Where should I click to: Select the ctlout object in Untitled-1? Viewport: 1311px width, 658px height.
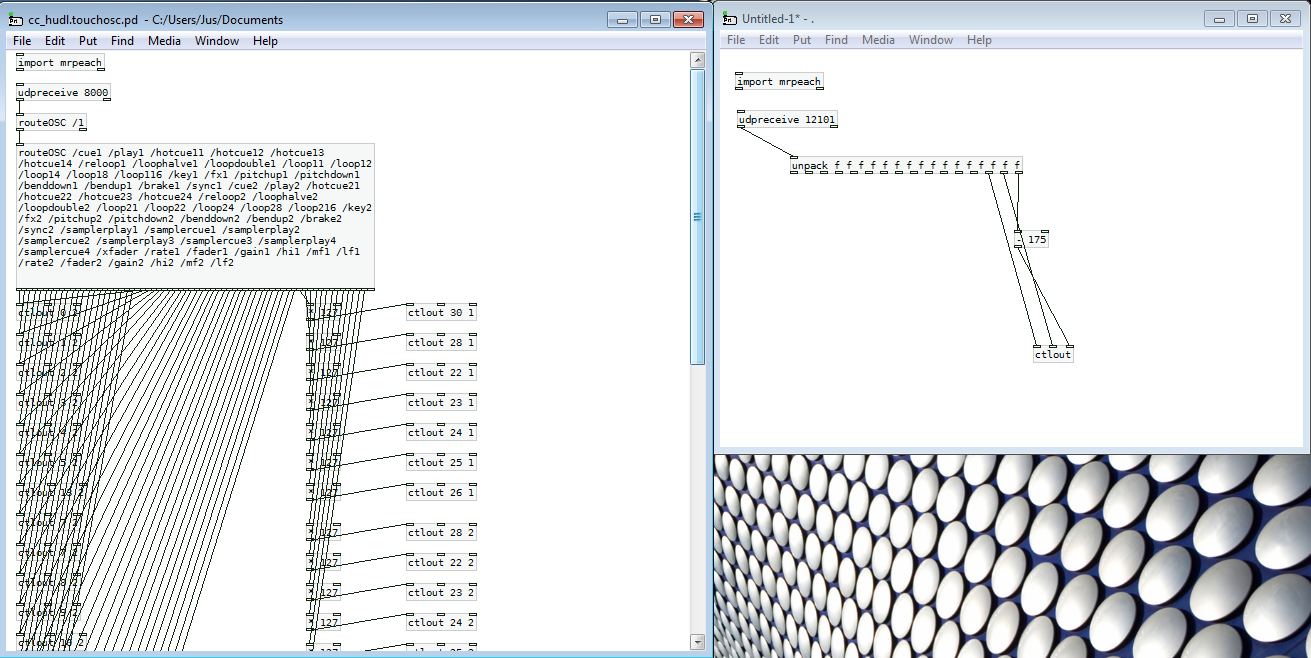point(1053,354)
